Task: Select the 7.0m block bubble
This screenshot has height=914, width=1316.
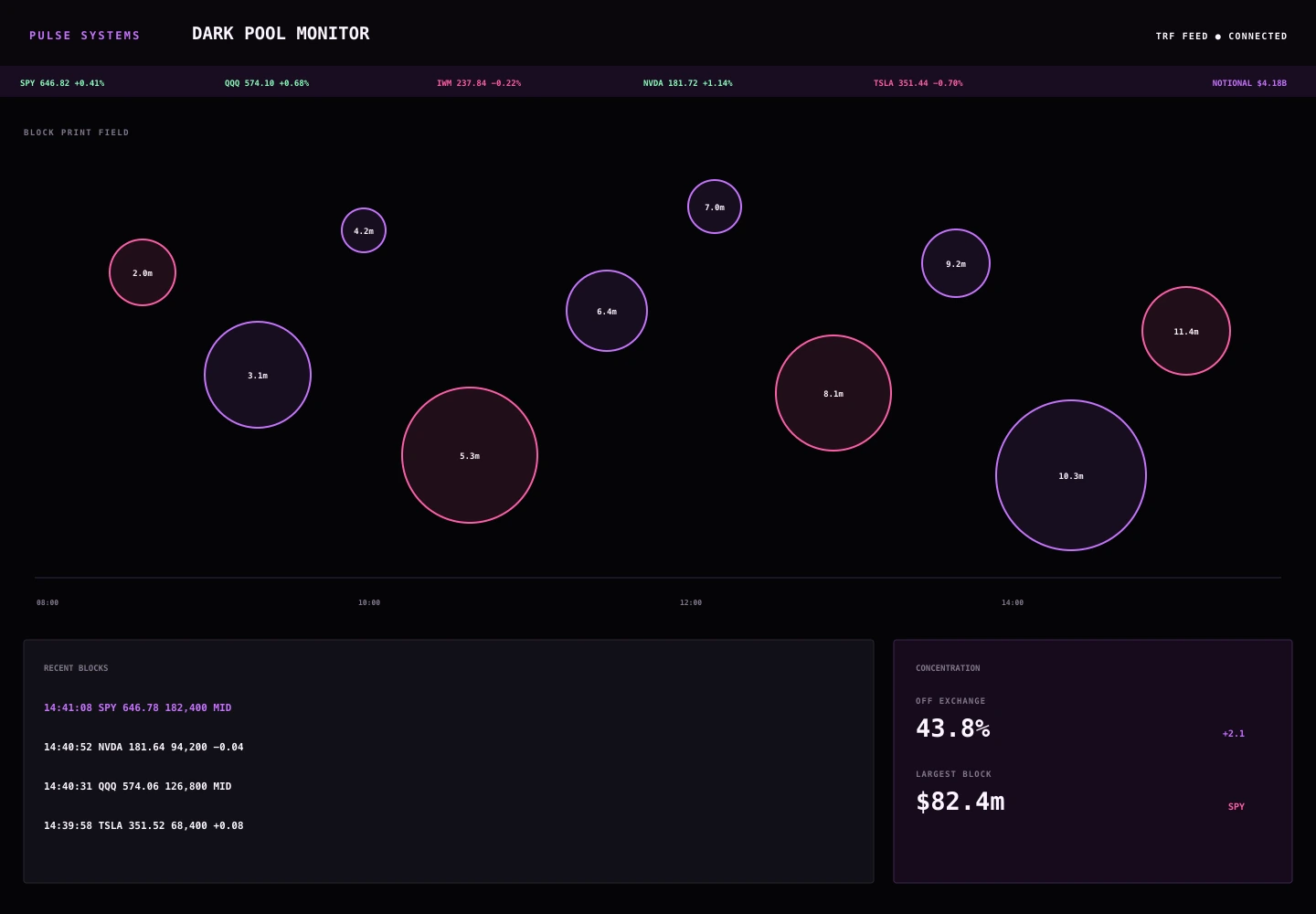Action: point(715,207)
